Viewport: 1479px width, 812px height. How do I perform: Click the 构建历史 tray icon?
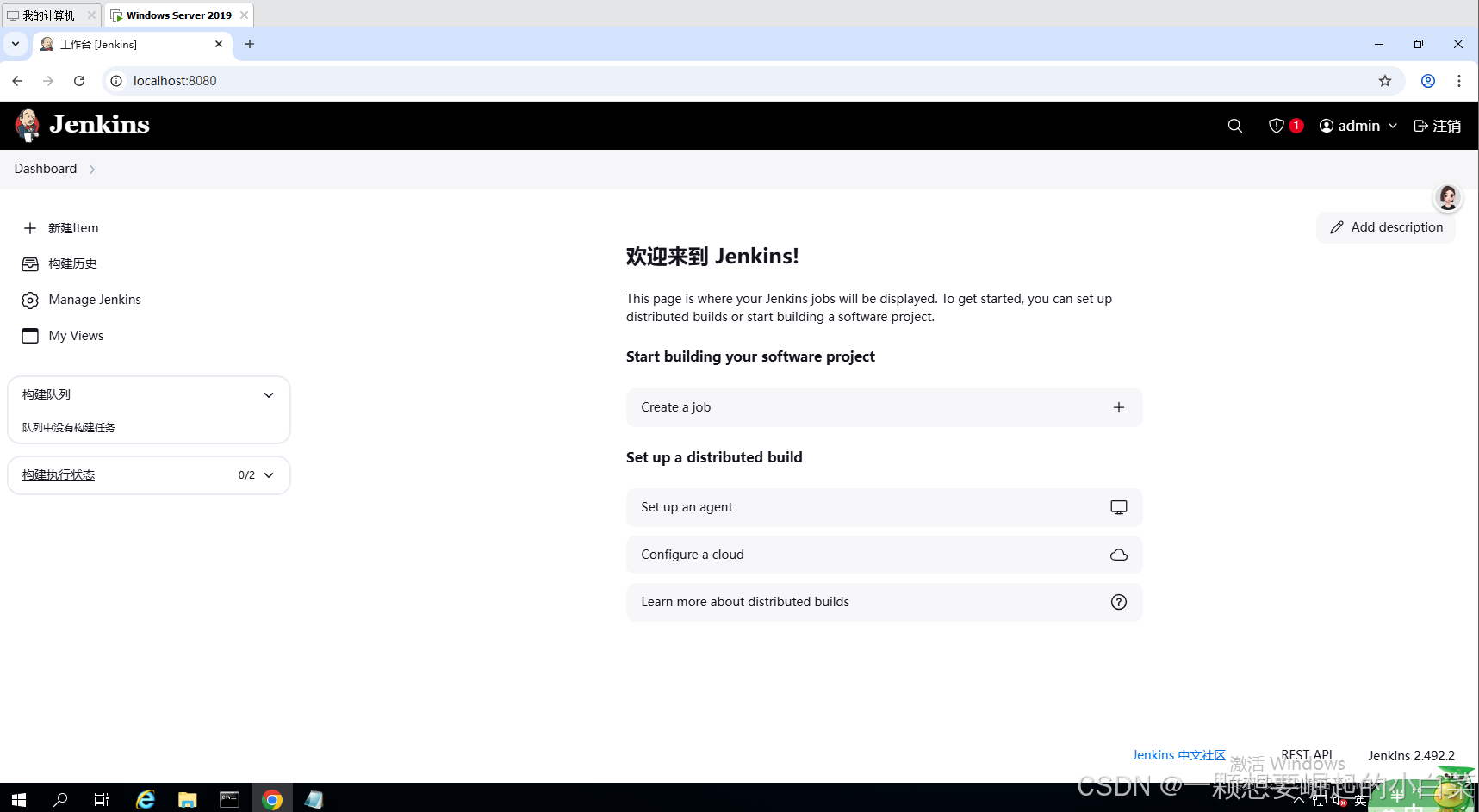tap(30, 263)
